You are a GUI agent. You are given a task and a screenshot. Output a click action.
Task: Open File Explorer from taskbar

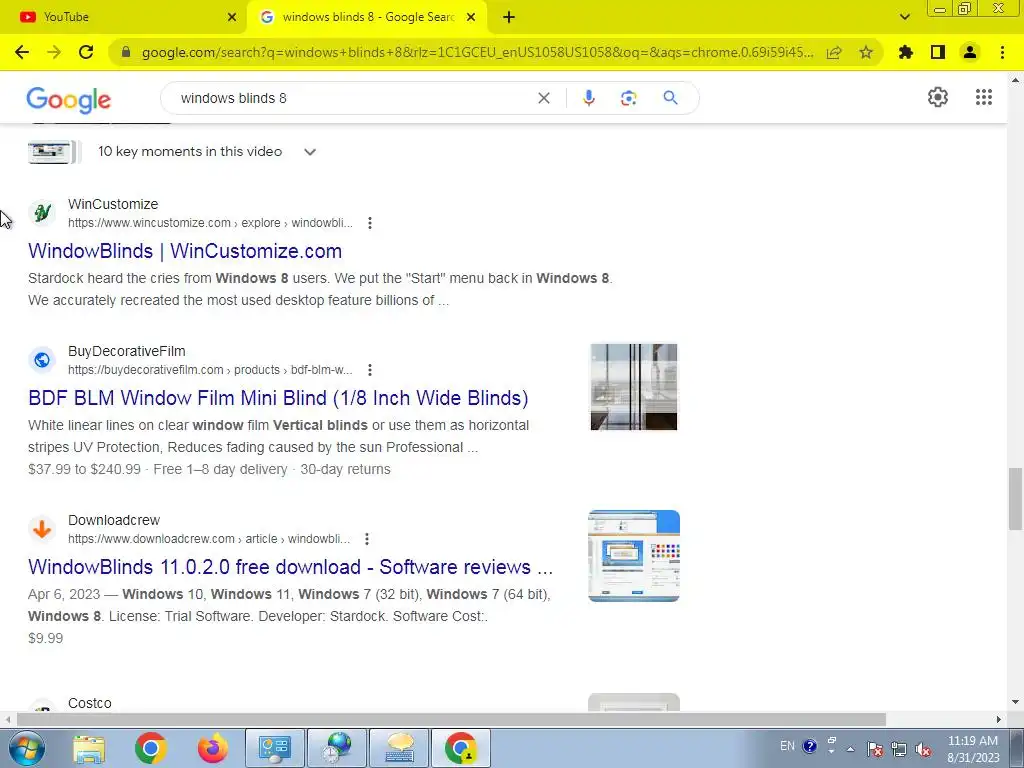[x=89, y=748]
